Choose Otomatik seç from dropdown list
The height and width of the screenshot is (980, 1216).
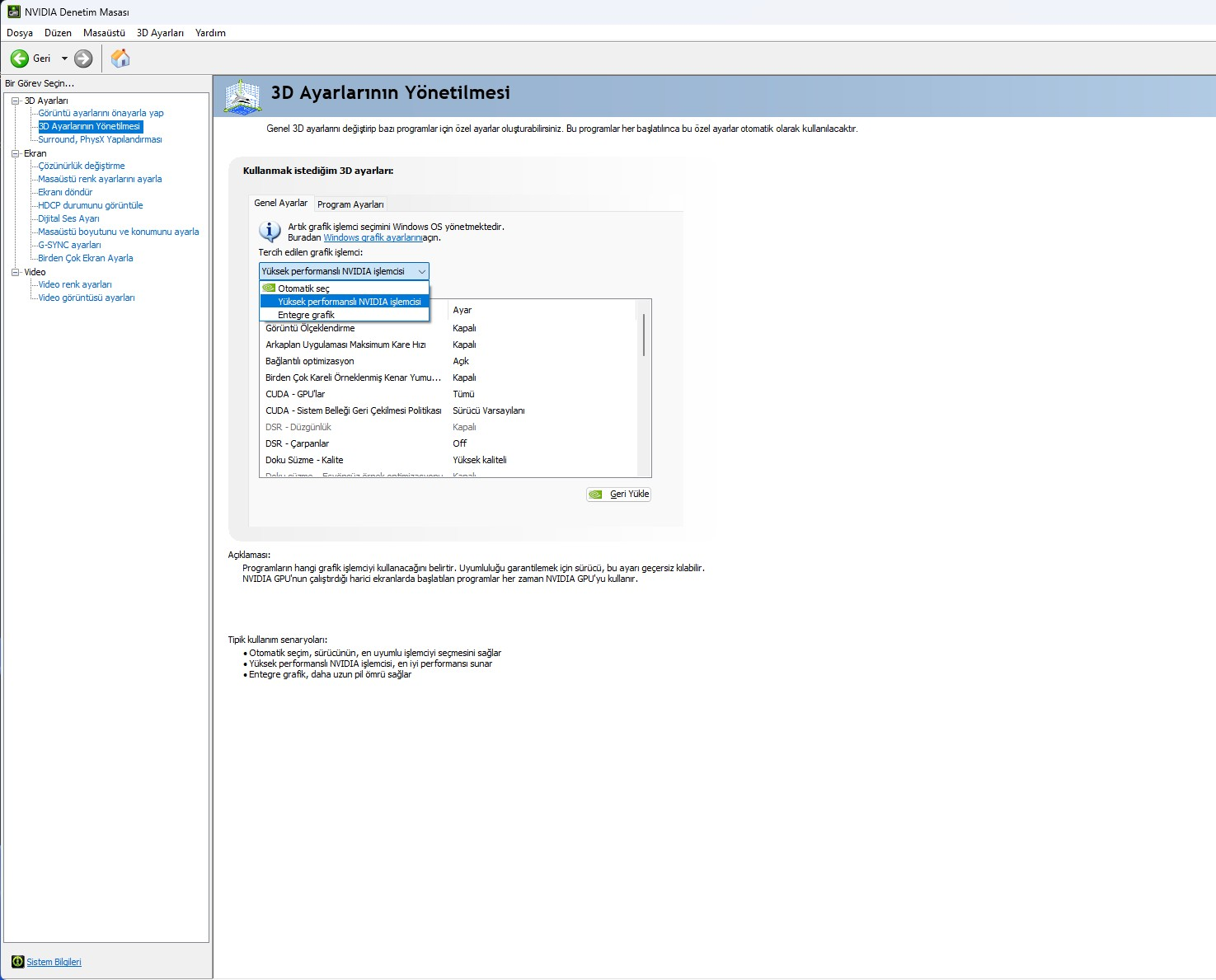345,288
